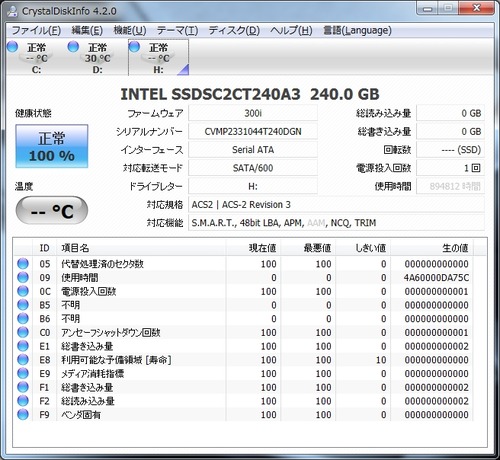Minimize the CrystalDiskInfo window
The height and width of the screenshot is (460, 500).
(427, 9)
